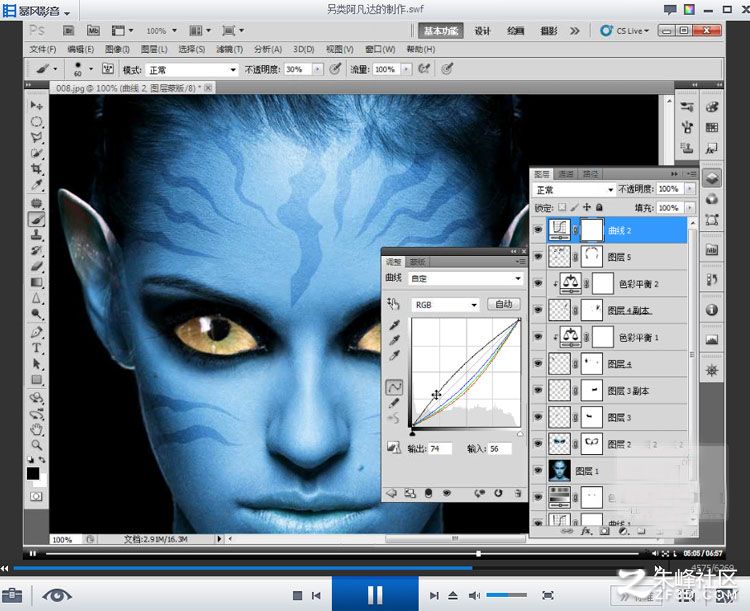Toggle adjustment layer visibility in Curves panel
This screenshot has height=611, width=750.
(x=447, y=493)
